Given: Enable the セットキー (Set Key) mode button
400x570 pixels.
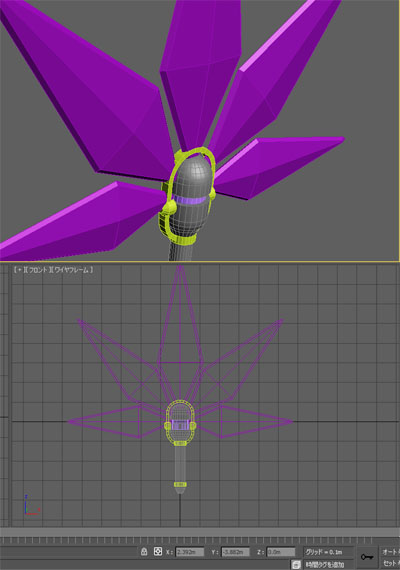Looking at the screenshot, I should tap(391, 563).
